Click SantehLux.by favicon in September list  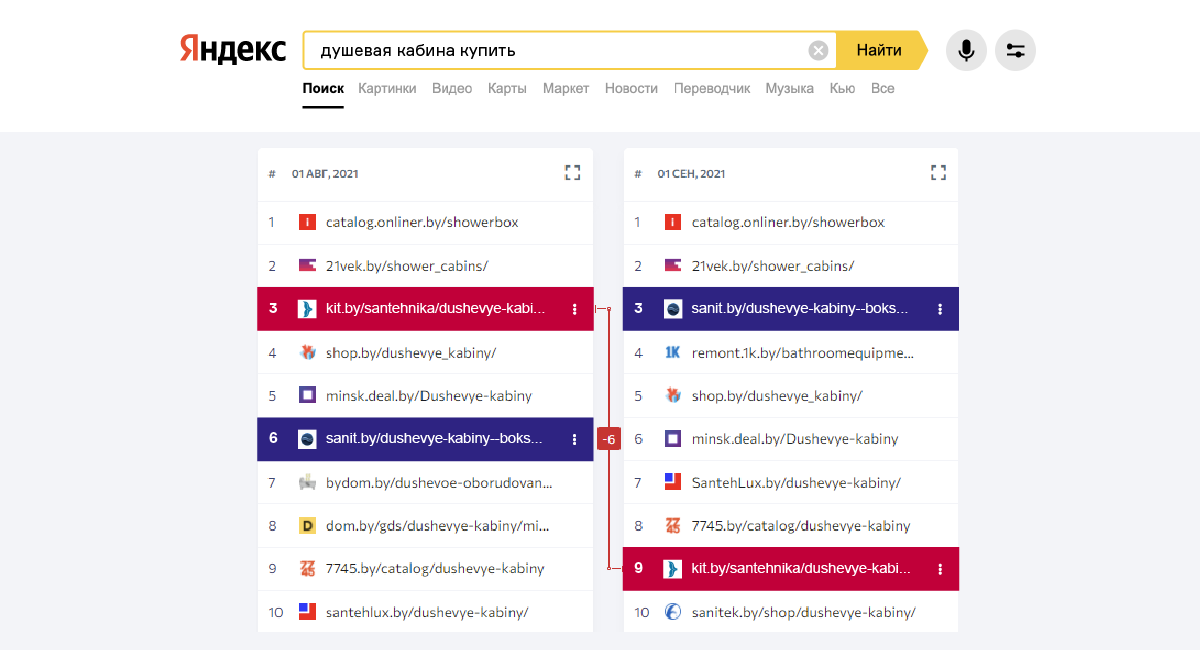pyautogui.click(x=673, y=482)
